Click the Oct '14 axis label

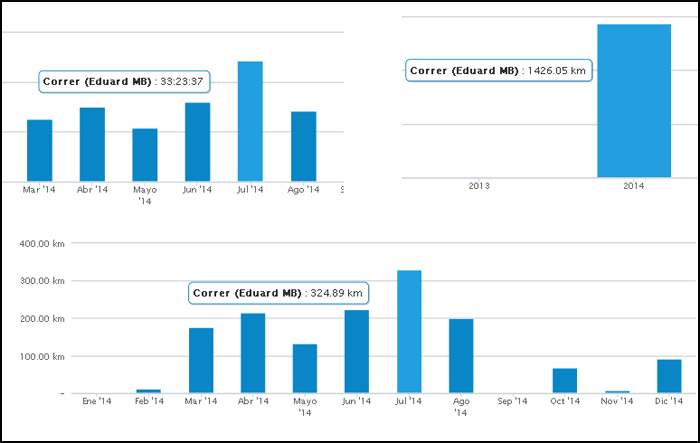(x=565, y=401)
